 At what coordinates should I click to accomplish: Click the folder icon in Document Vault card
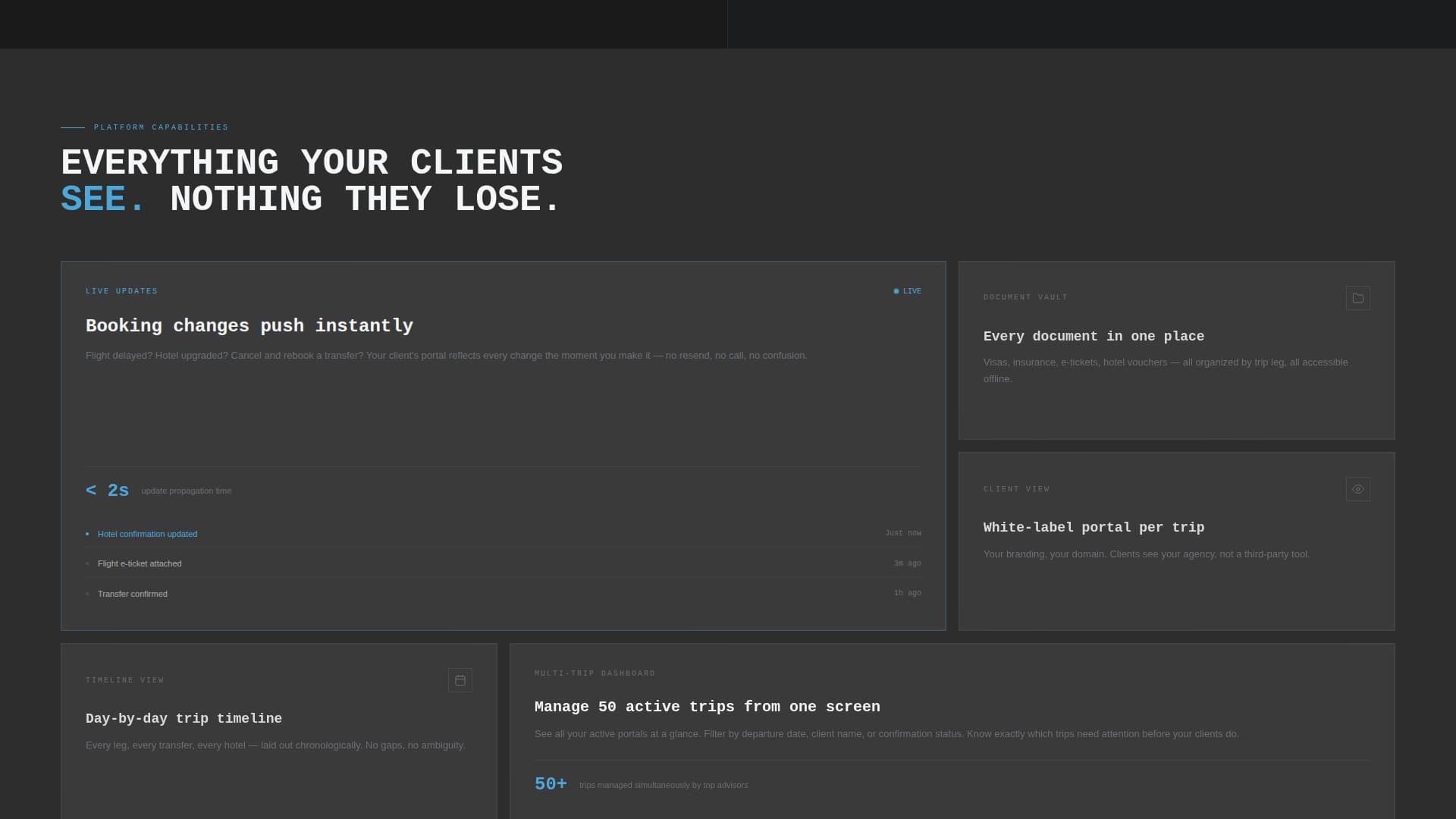(x=1357, y=298)
